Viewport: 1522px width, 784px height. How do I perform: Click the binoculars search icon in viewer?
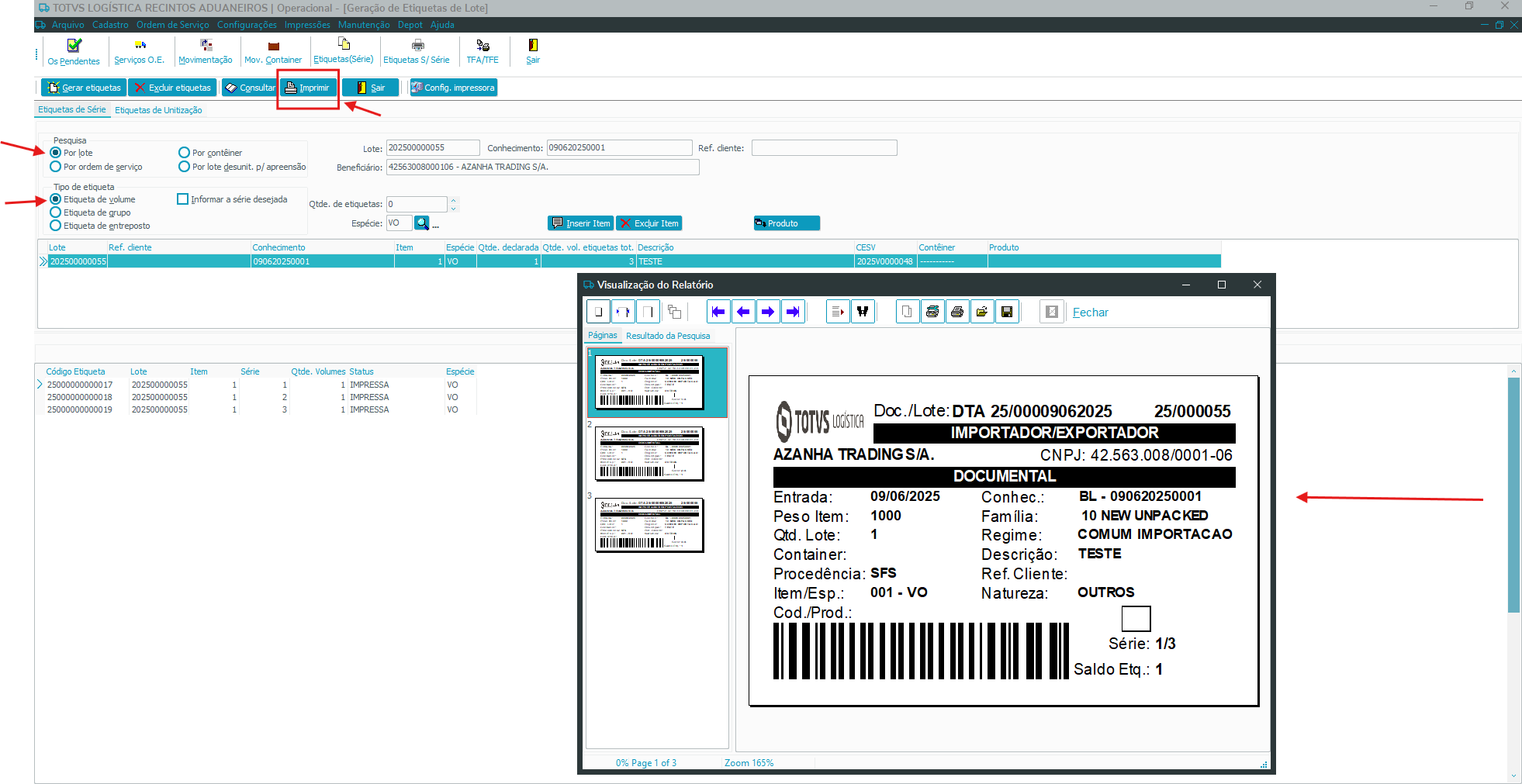coord(863,312)
